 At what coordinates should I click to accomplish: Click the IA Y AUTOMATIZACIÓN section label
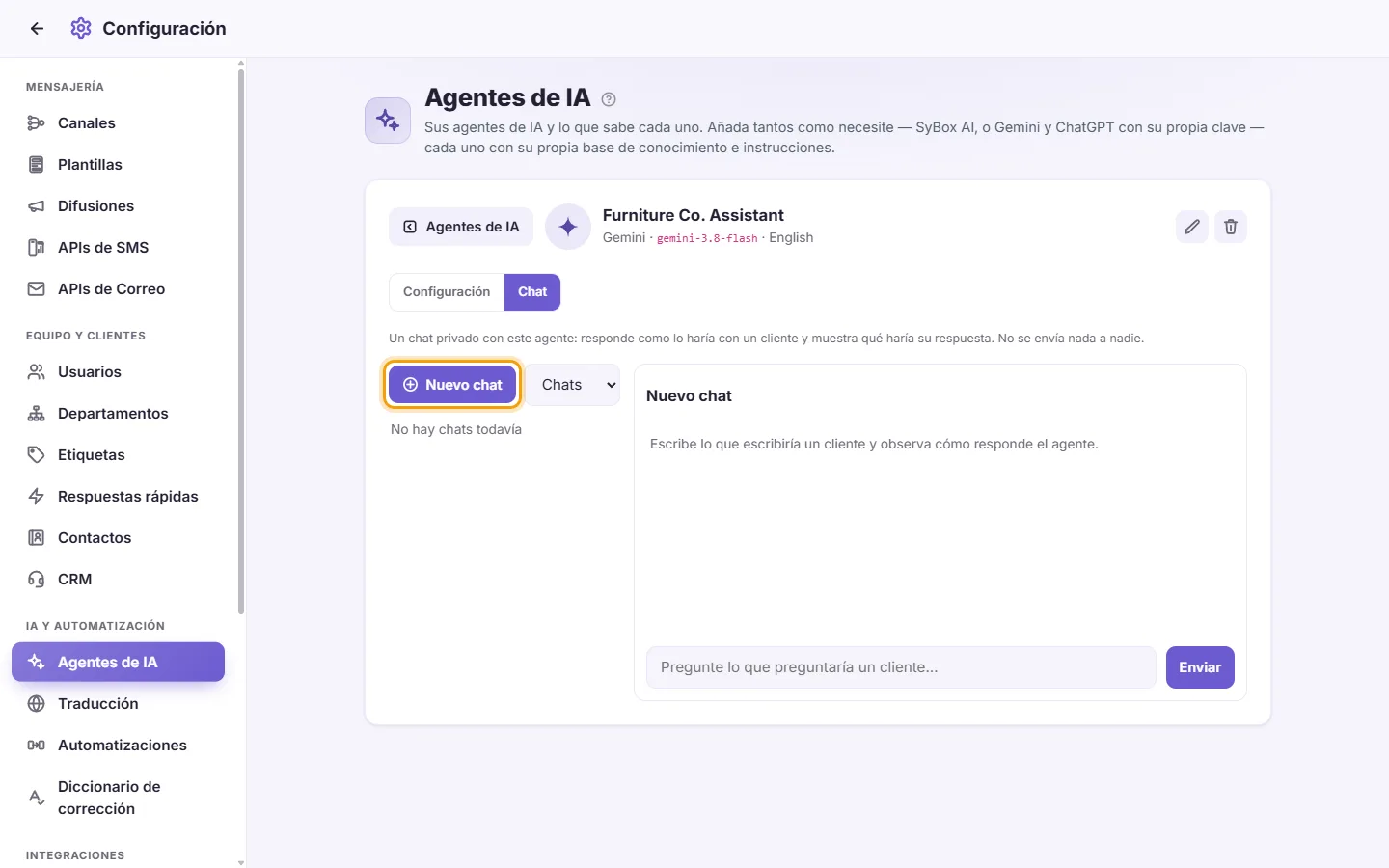click(95, 626)
